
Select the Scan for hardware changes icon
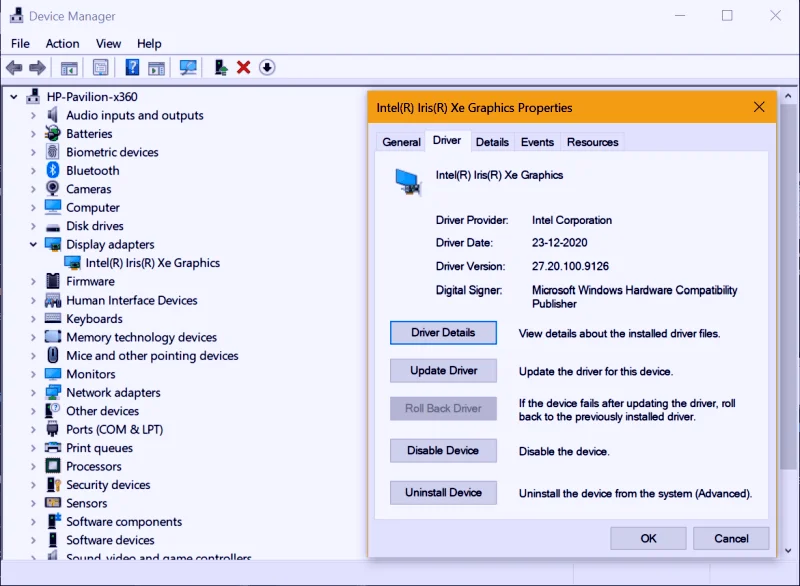188,67
